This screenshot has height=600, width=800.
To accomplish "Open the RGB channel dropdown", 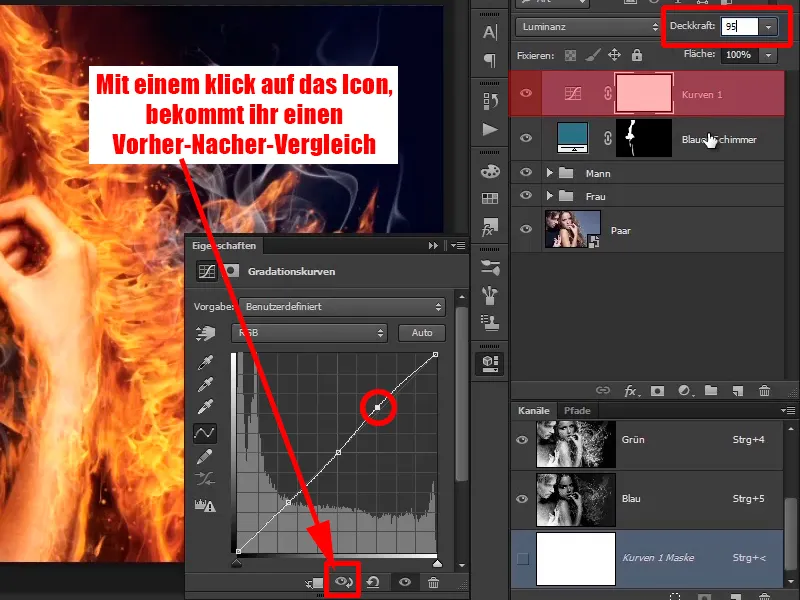I will click(x=309, y=333).
